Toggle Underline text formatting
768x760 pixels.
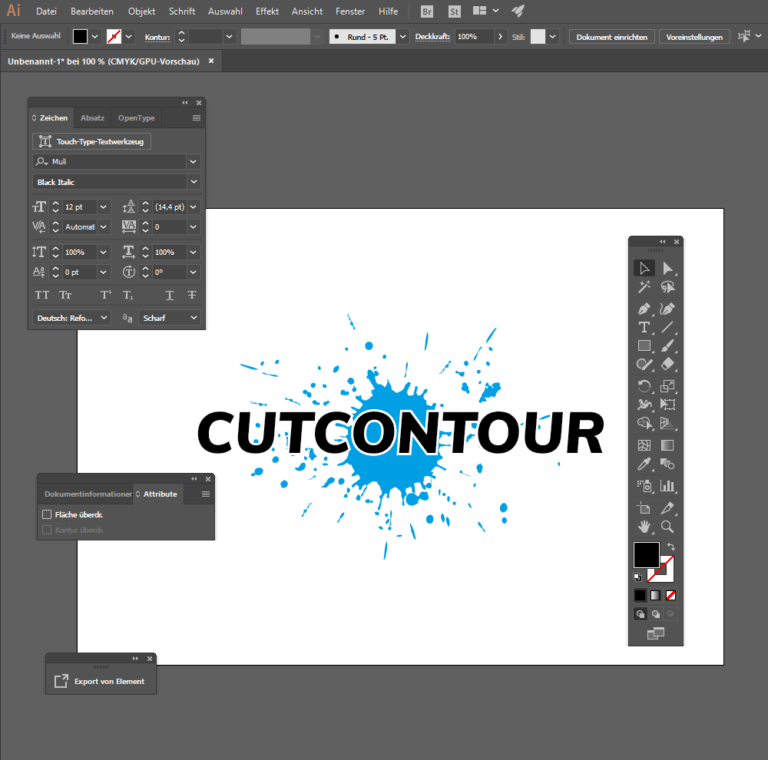point(169,295)
